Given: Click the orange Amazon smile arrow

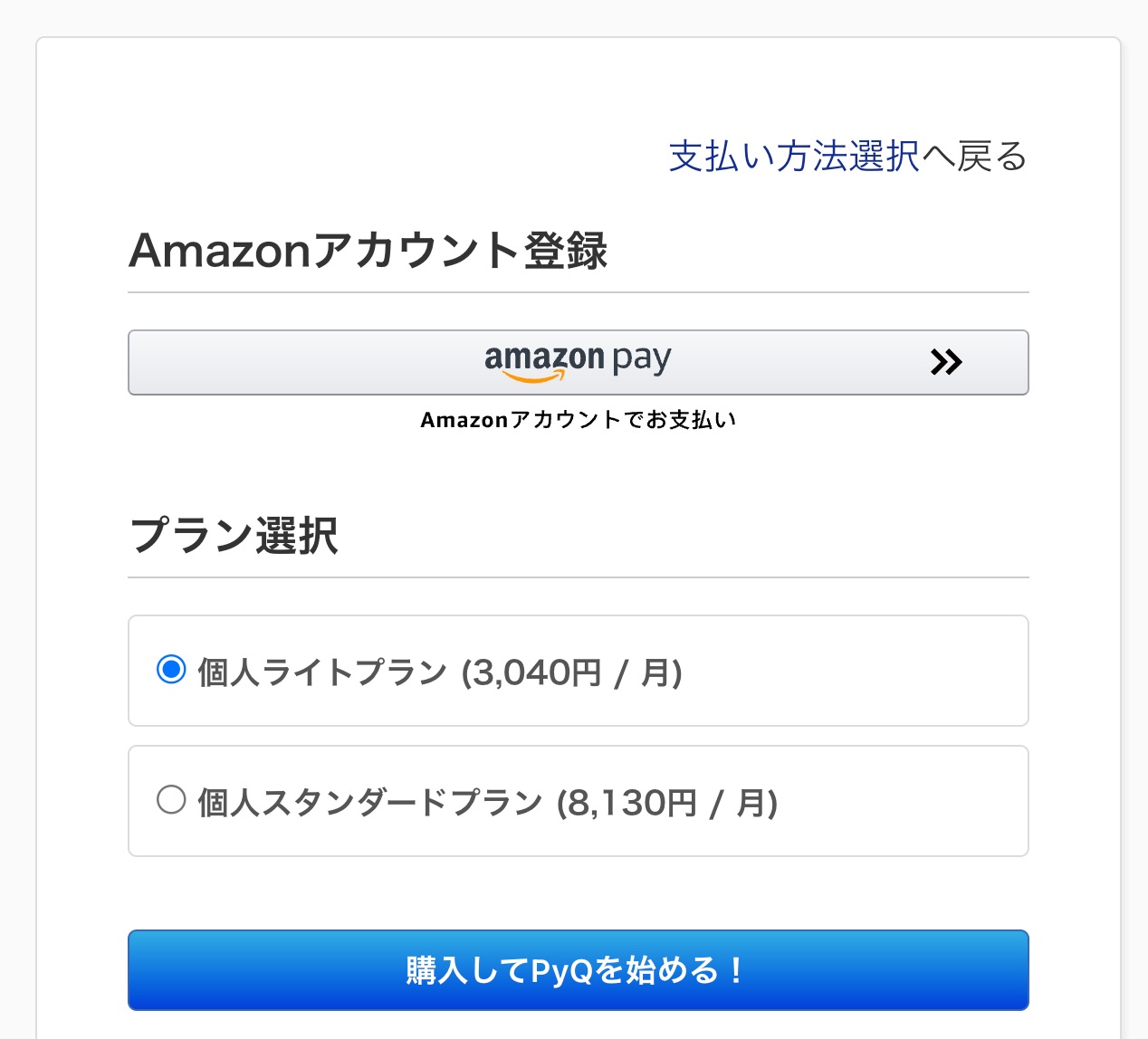Looking at the screenshot, I should click(532, 377).
